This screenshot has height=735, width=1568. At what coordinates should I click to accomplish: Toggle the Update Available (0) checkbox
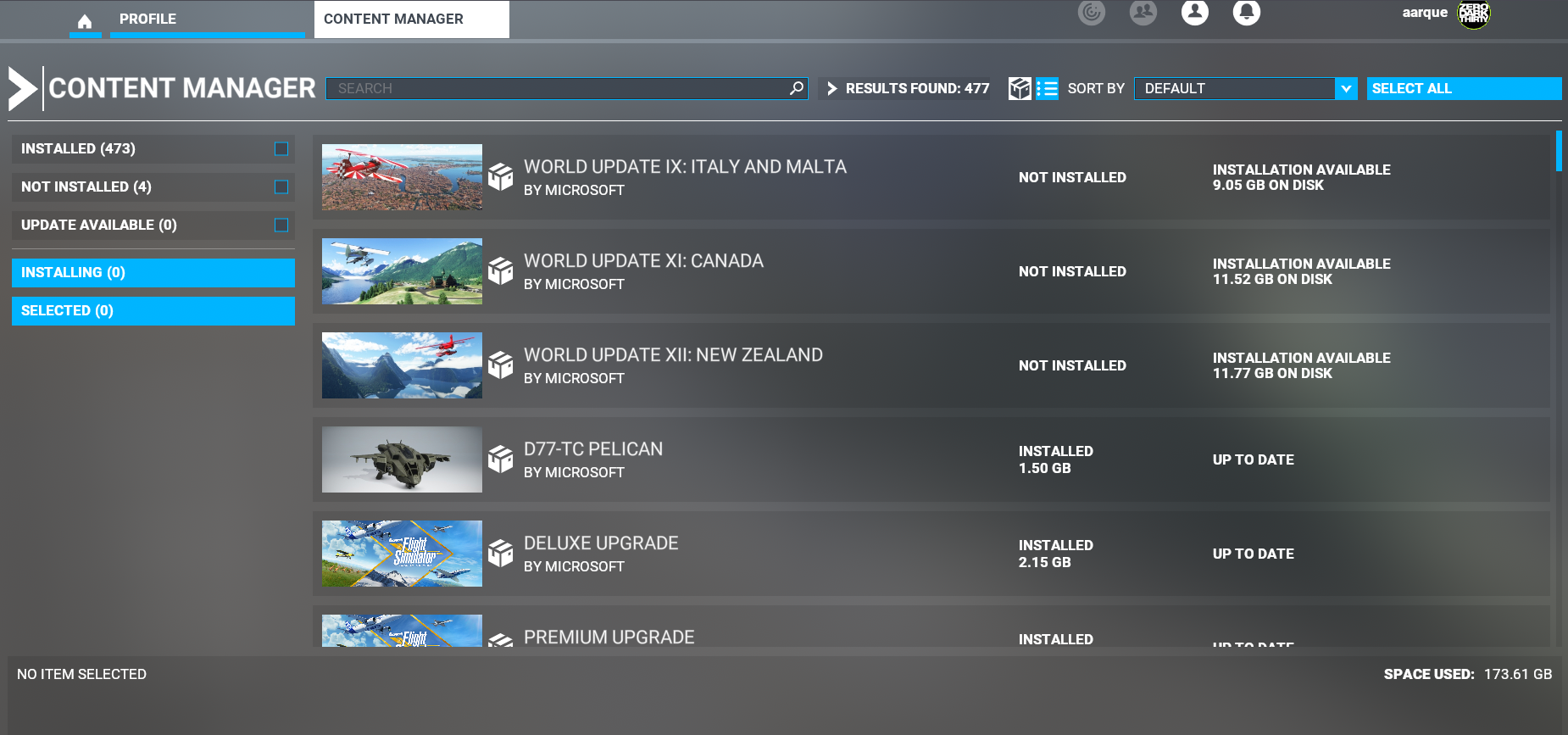point(281,226)
